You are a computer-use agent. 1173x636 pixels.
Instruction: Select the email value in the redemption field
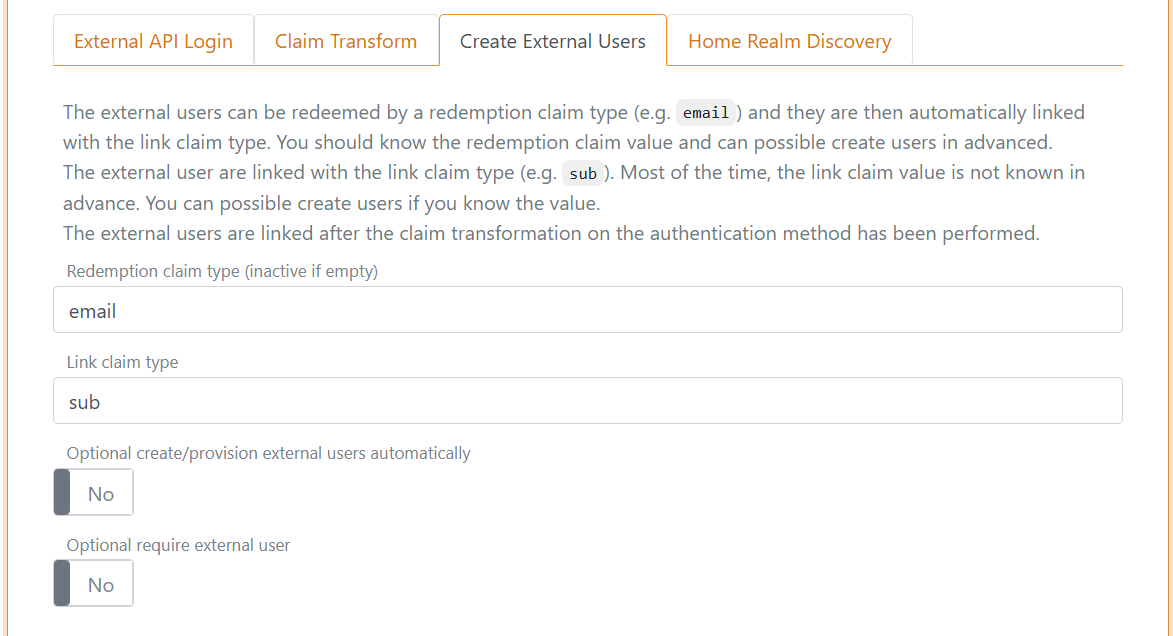[x=92, y=311]
